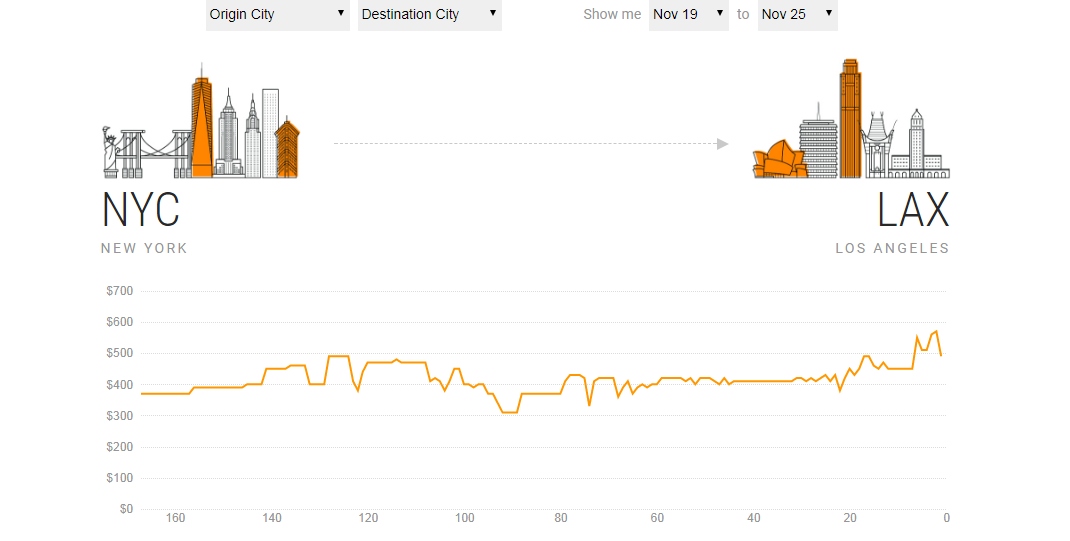Click the $400 price axis label

(119, 385)
